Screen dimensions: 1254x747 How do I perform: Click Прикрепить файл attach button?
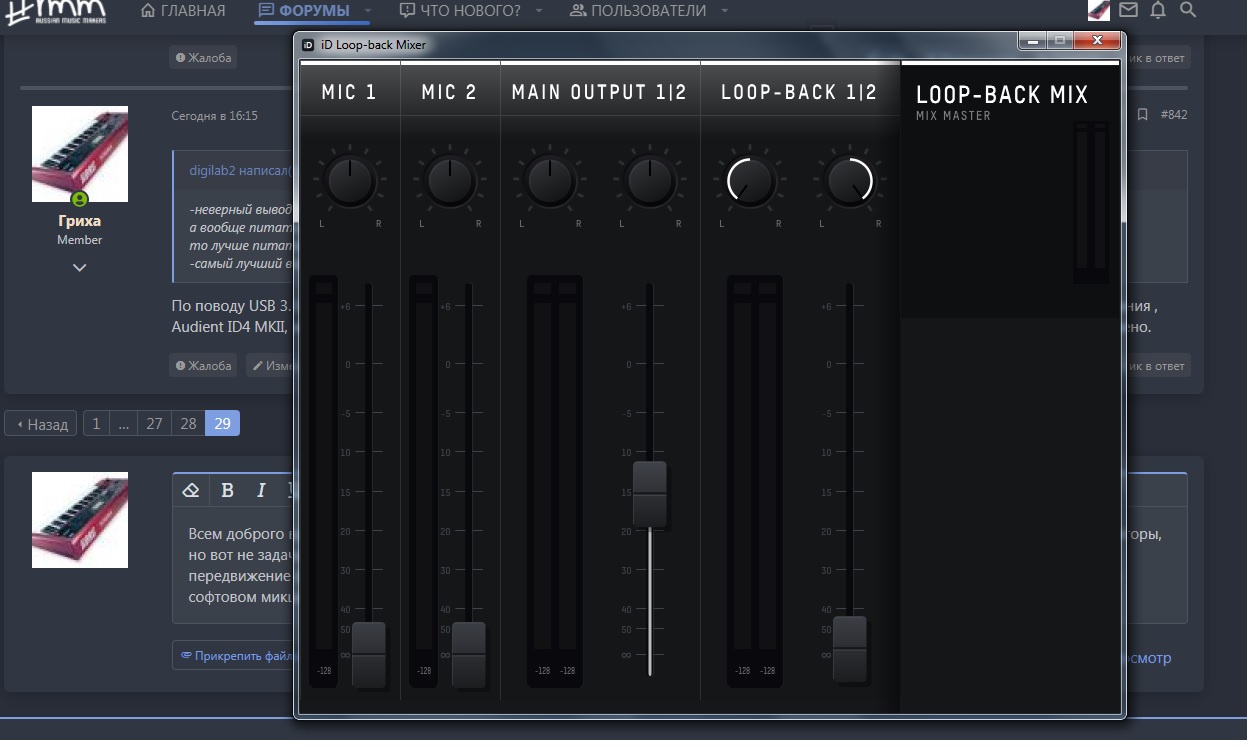tap(233, 656)
